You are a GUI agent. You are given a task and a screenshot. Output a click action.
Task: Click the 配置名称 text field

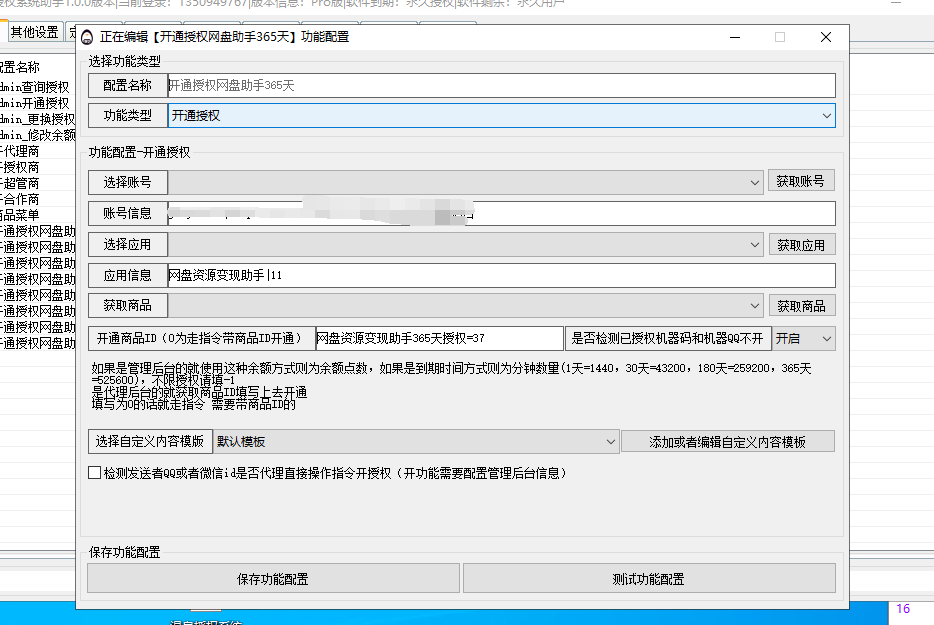coord(501,86)
